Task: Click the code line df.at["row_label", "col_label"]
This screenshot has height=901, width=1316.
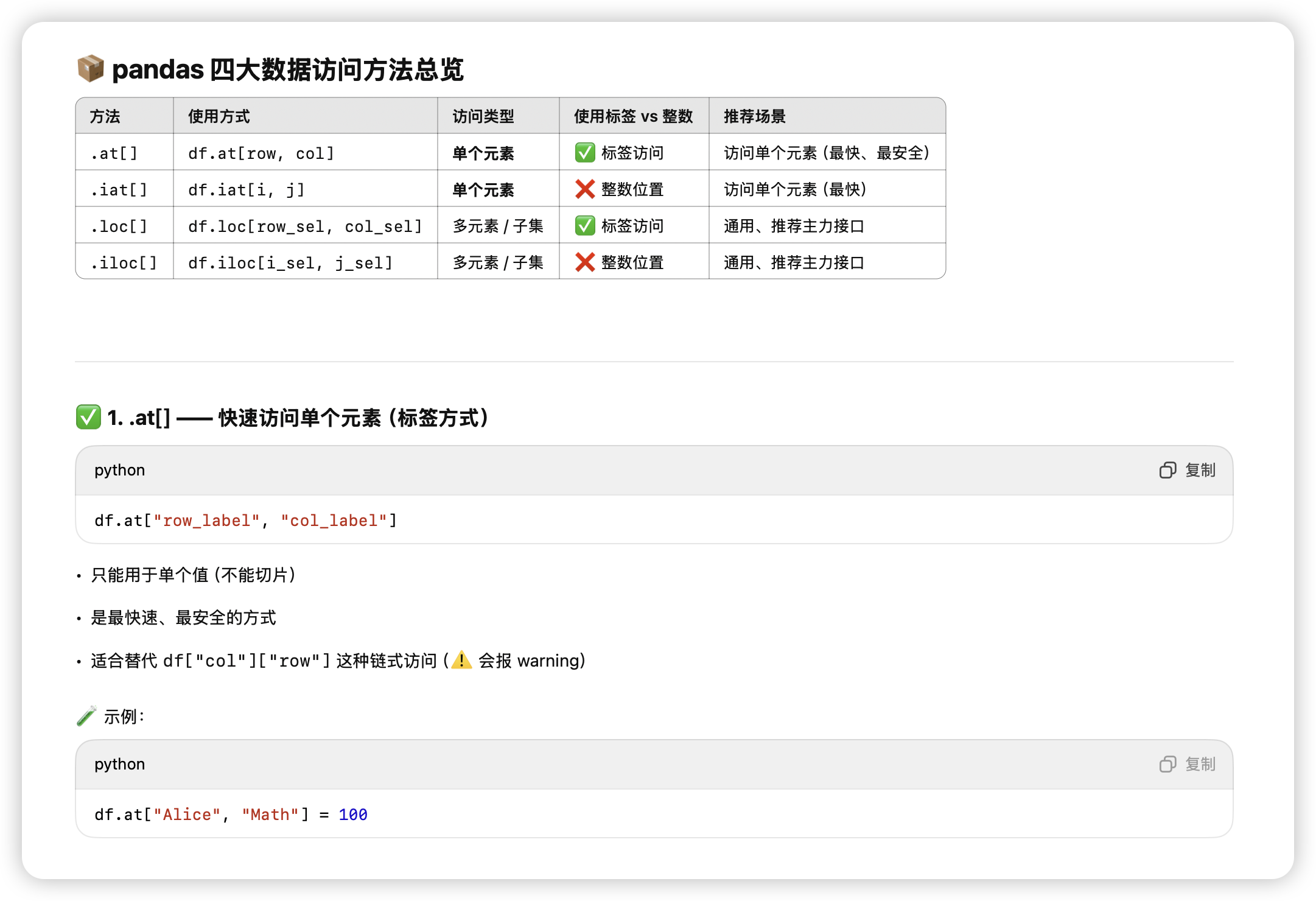Action: pos(246,521)
